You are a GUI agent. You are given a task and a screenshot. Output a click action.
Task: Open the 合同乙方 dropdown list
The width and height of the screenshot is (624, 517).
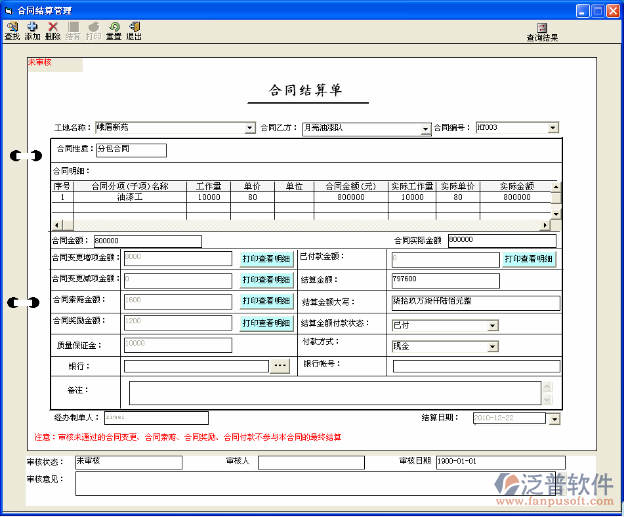pos(425,128)
